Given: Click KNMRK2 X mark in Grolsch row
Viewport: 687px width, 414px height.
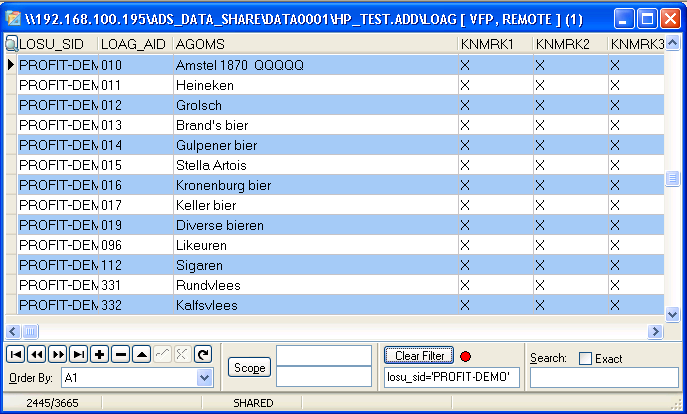Looking at the screenshot, I should coord(540,105).
